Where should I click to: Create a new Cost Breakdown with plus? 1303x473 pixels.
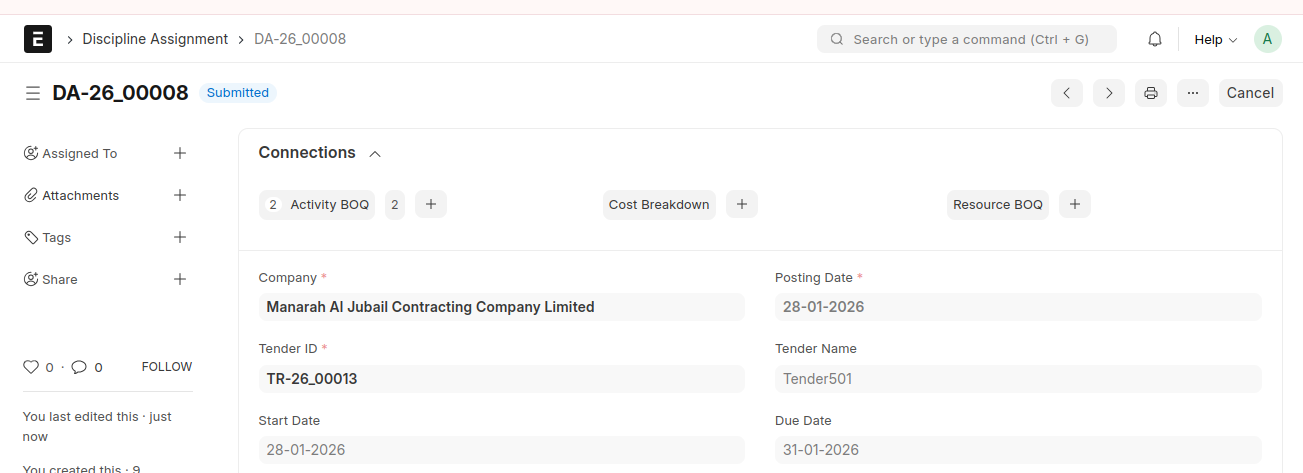(742, 204)
